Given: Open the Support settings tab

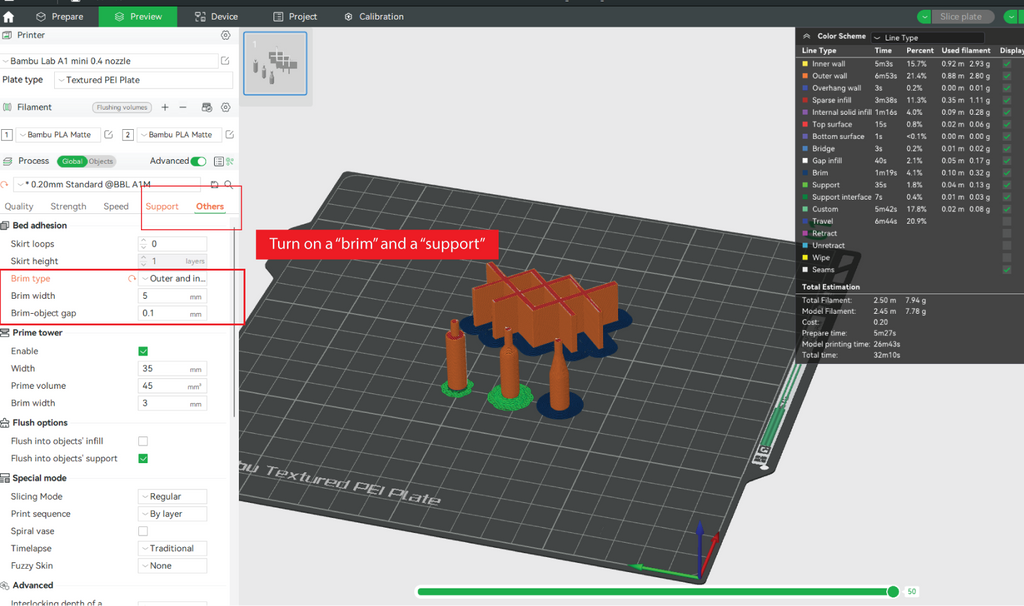Looking at the screenshot, I should click(x=162, y=206).
